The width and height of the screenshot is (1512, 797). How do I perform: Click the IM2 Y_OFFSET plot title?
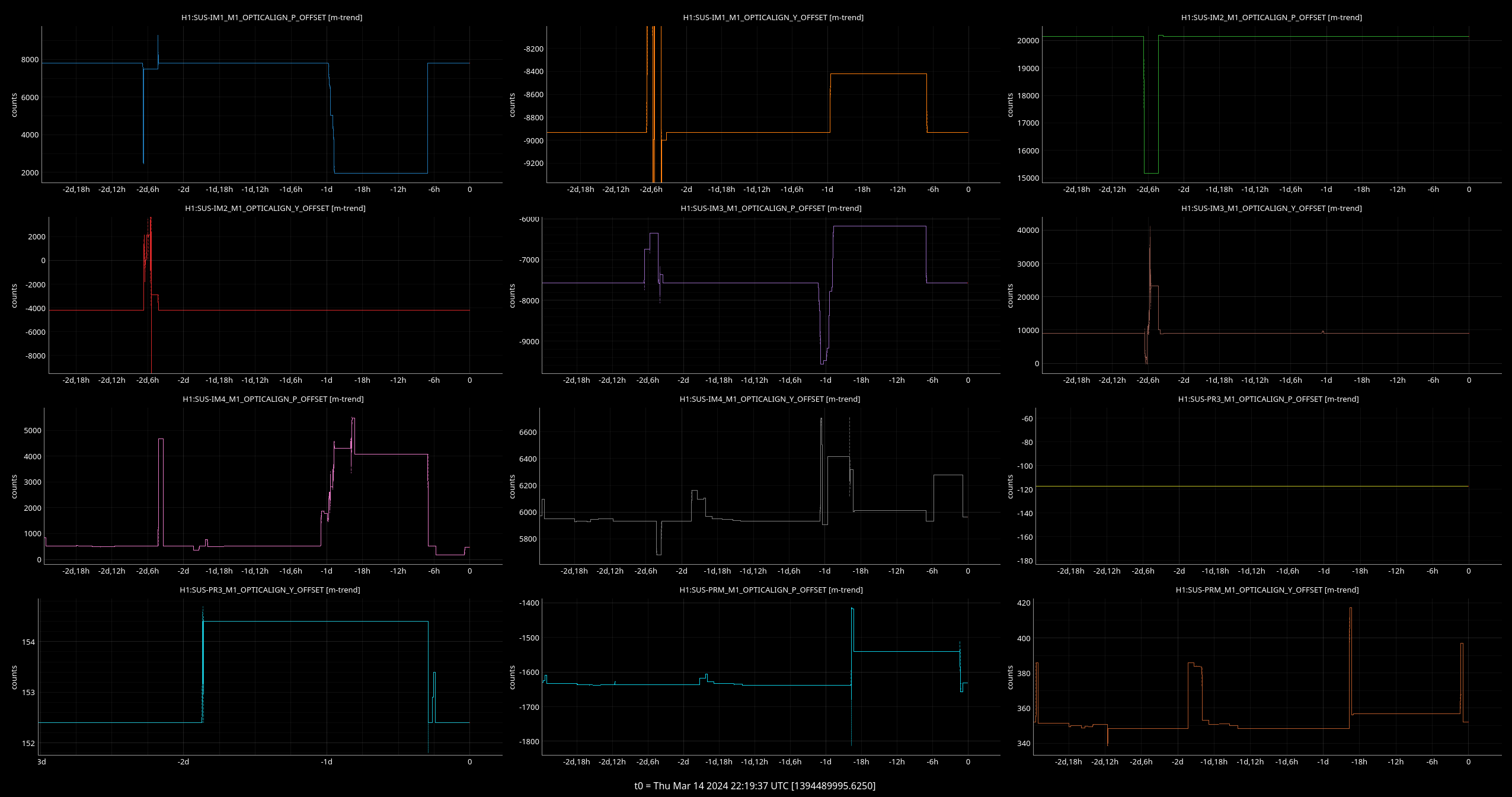[275, 209]
